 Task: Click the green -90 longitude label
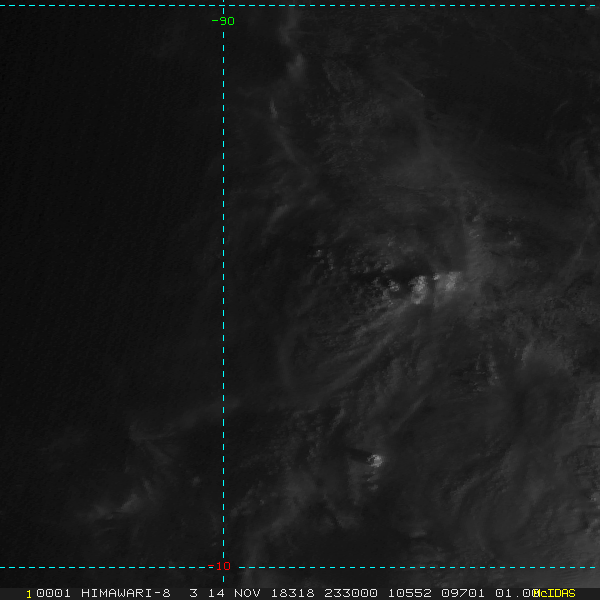(x=223, y=21)
